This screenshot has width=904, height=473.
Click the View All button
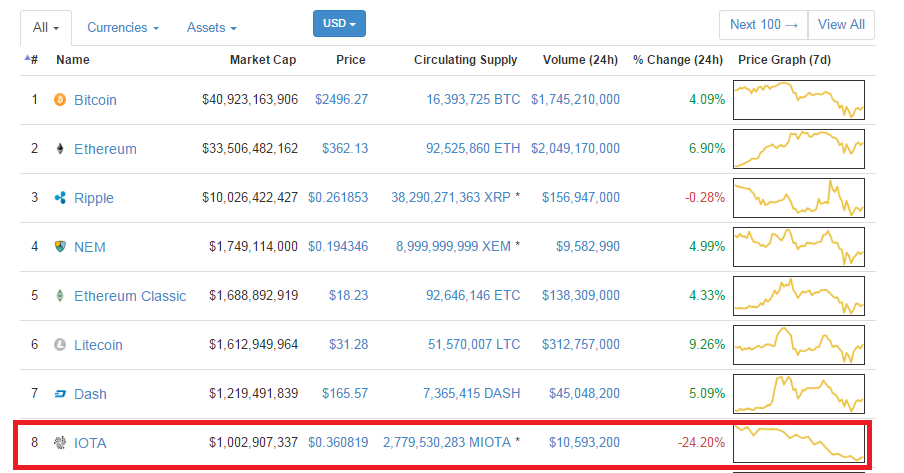(841, 25)
